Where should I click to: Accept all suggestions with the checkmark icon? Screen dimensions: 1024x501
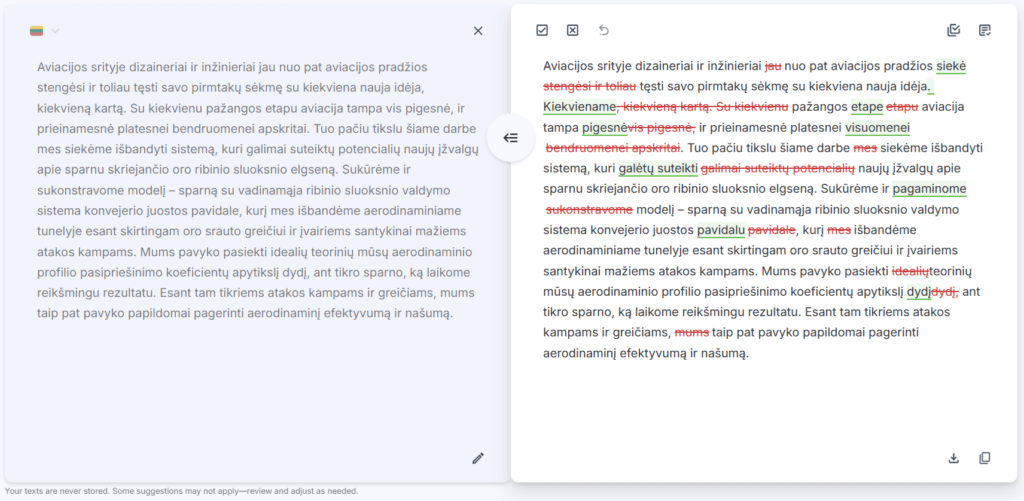(542, 30)
